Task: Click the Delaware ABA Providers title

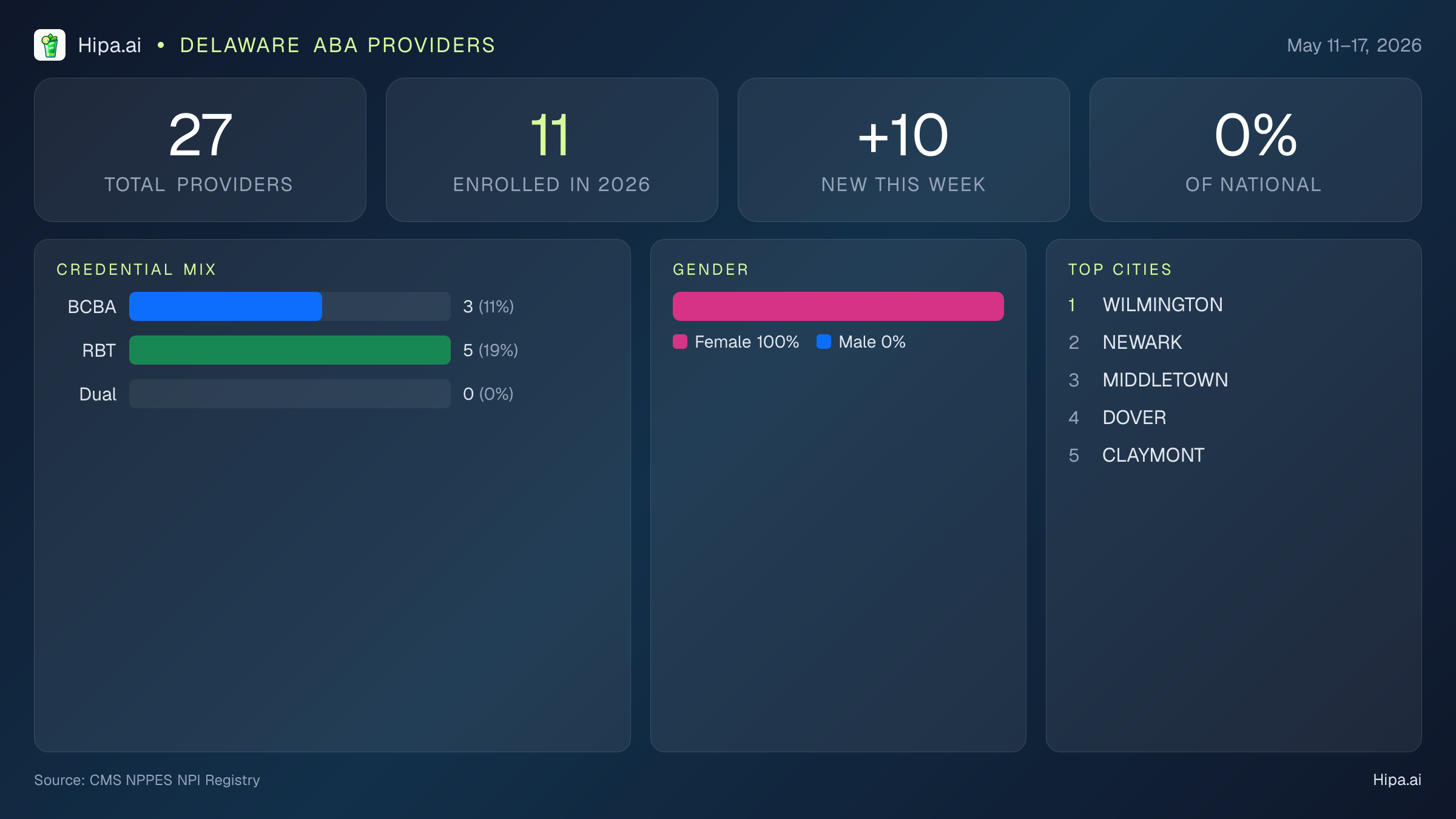Action: point(337,45)
